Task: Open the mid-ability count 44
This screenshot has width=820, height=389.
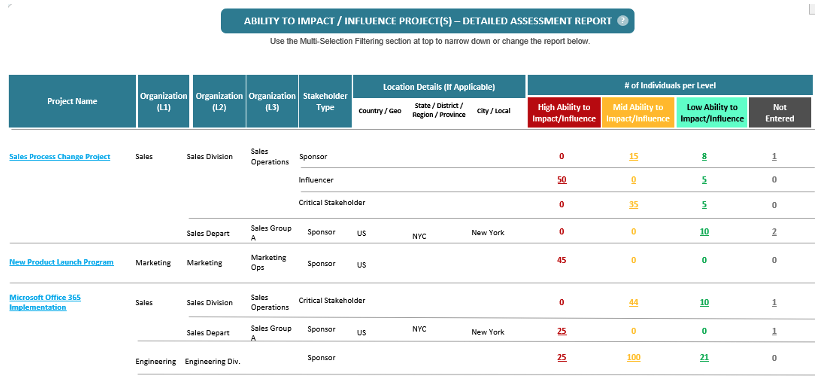Action: (x=633, y=302)
